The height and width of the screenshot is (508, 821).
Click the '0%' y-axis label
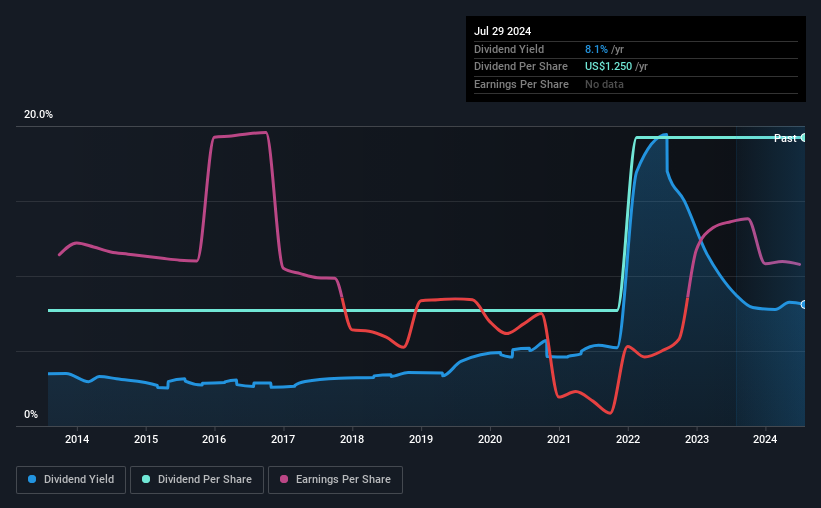coord(31,414)
